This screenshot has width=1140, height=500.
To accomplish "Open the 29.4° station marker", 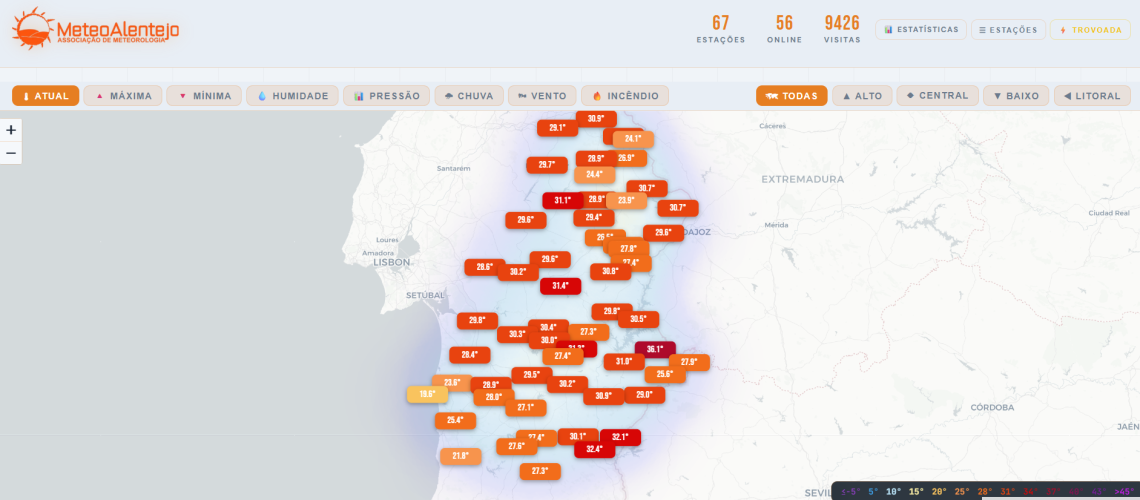I will [594, 217].
